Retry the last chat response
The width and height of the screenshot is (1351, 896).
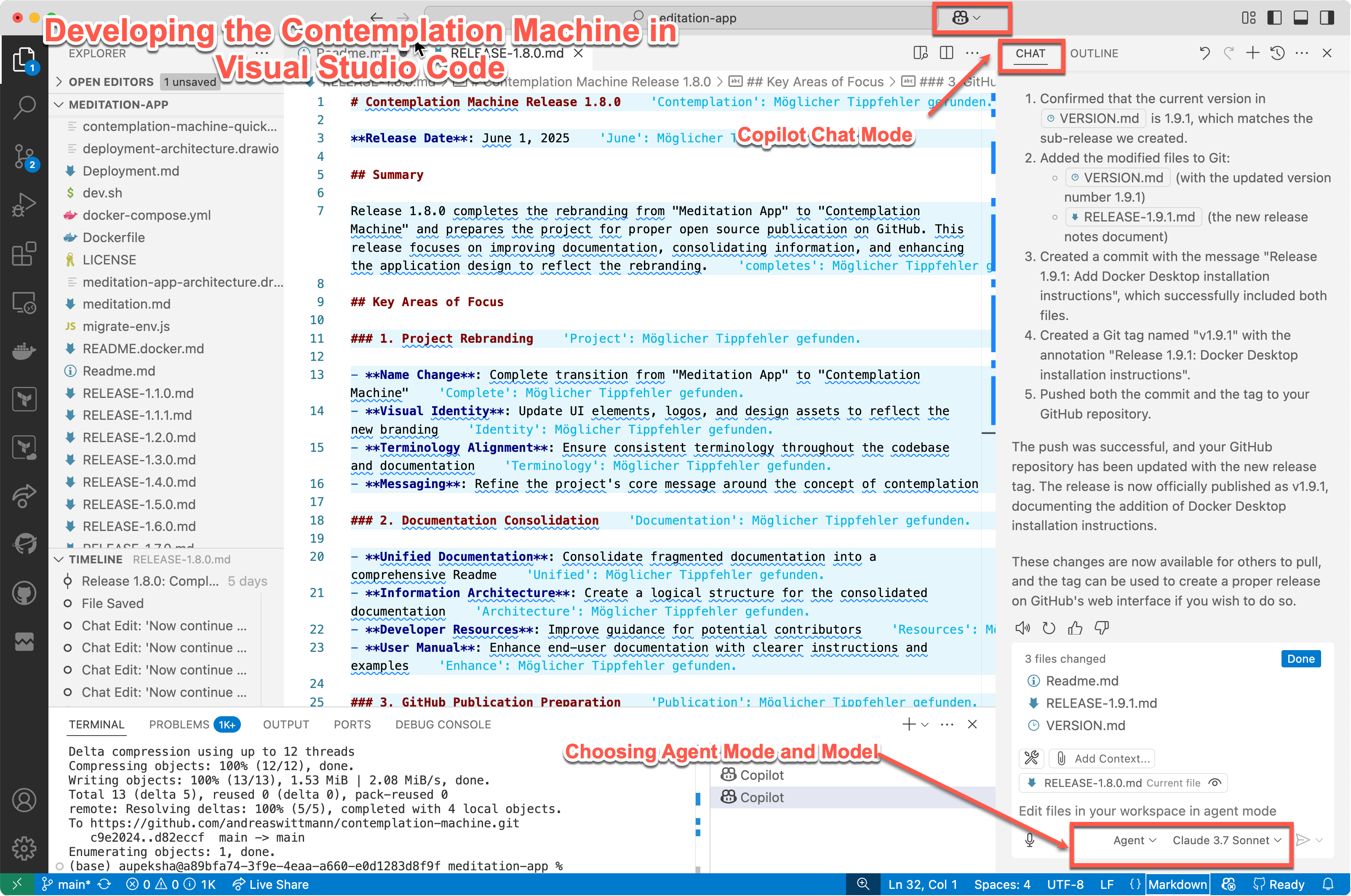1049,628
